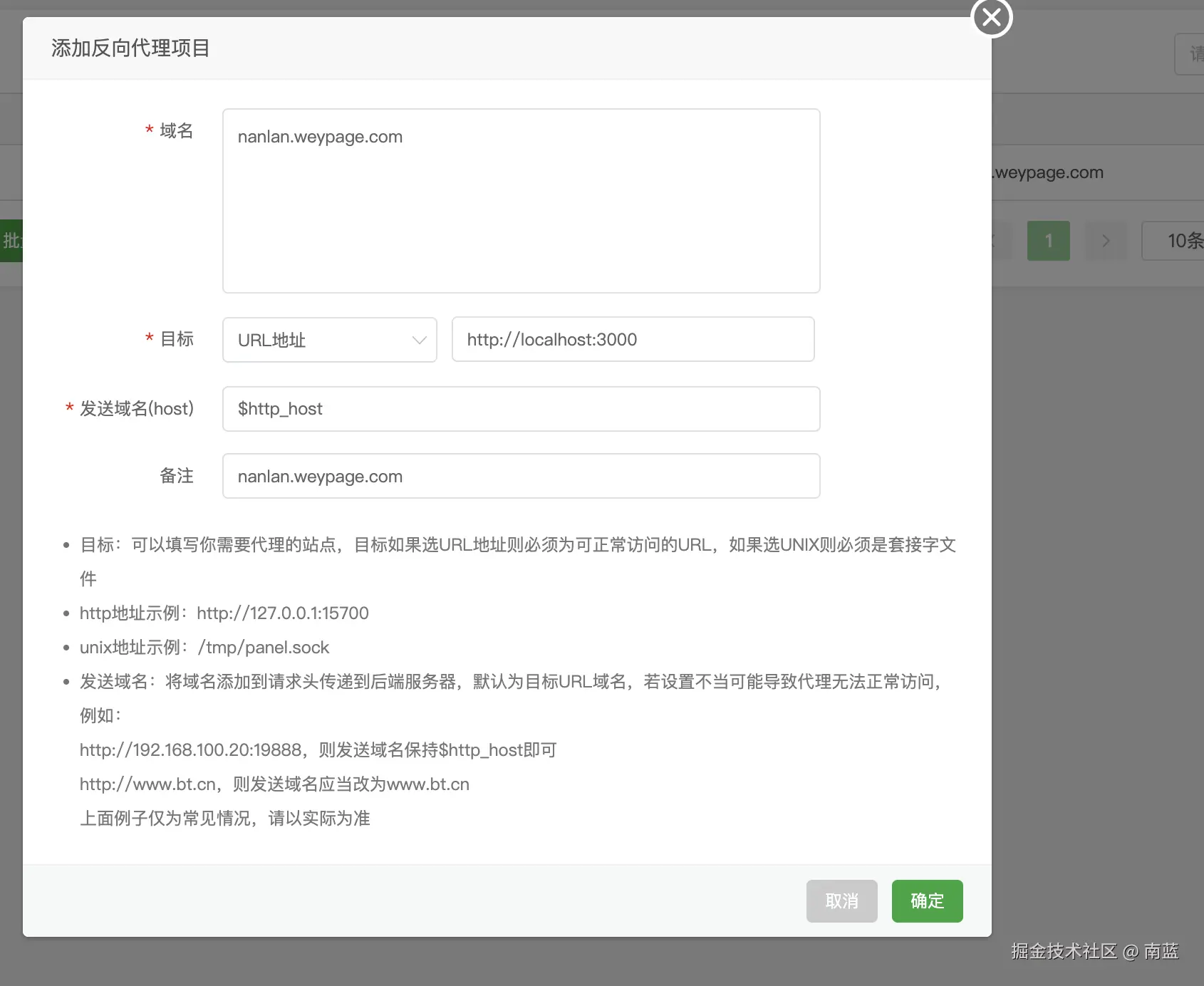The width and height of the screenshot is (1204, 986).
Task: Go to next page arrow in background list
Action: (1106, 241)
